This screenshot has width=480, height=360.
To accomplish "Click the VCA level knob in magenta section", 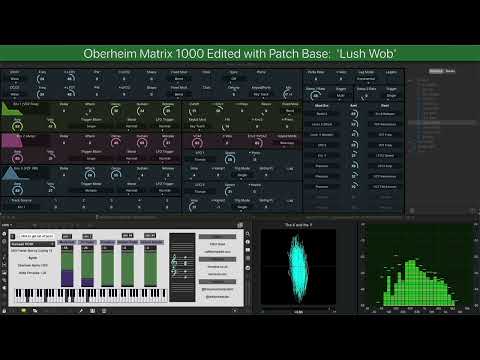I will (x=197, y=143).
